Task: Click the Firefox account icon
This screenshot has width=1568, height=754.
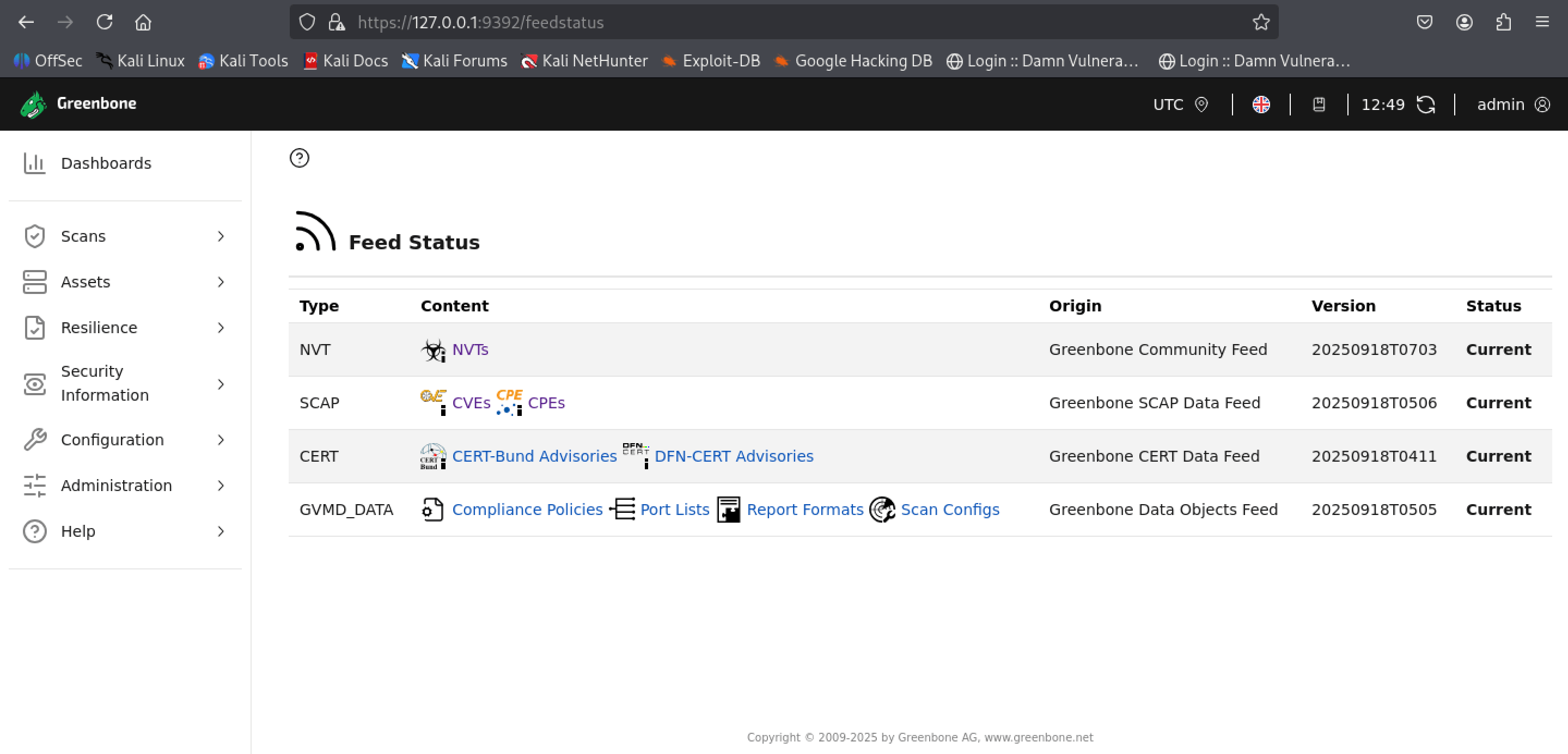Action: [1464, 22]
